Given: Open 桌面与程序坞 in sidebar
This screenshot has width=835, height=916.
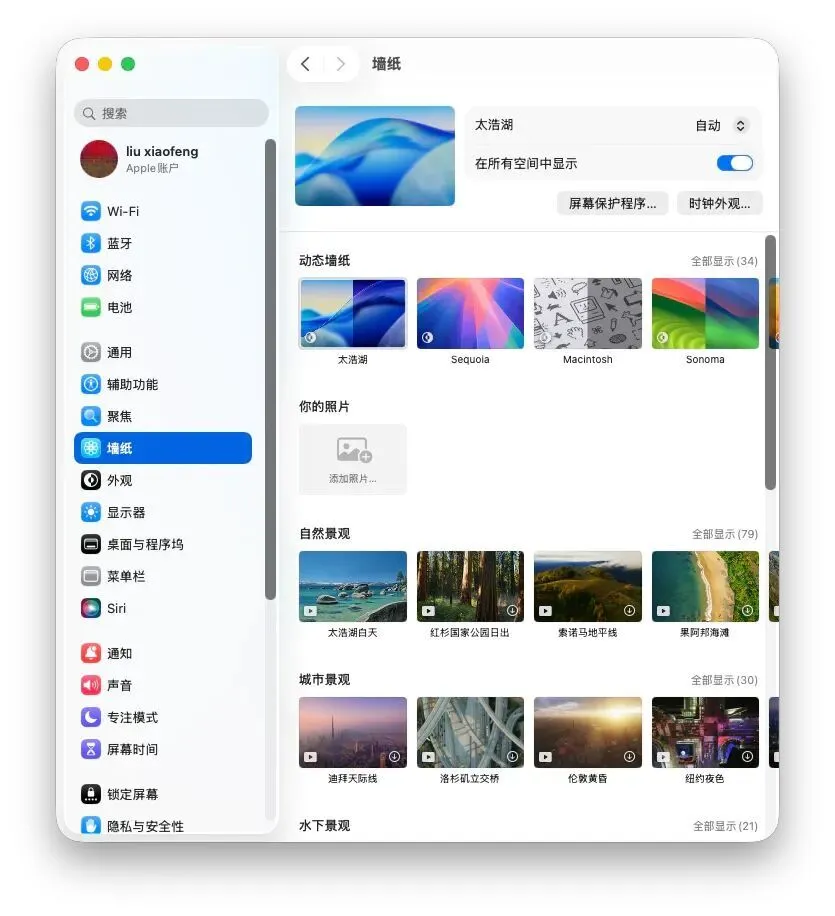Looking at the screenshot, I should point(145,544).
